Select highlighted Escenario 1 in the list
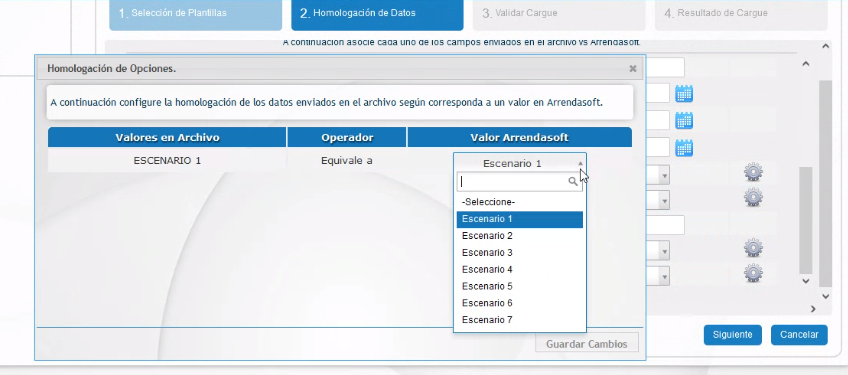The width and height of the screenshot is (848, 375). [520, 219]
